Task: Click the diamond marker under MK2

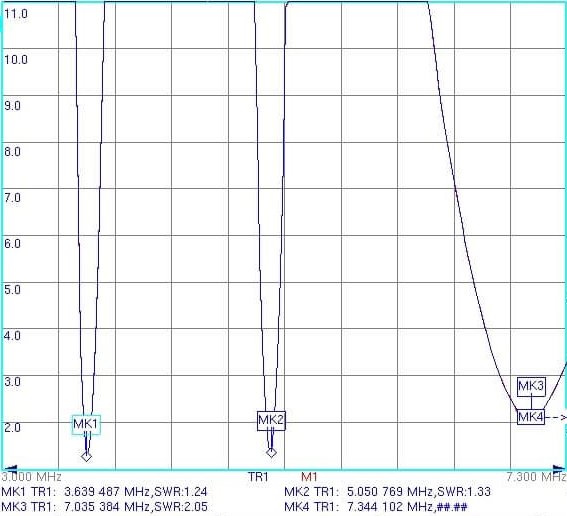Action: 271,453
